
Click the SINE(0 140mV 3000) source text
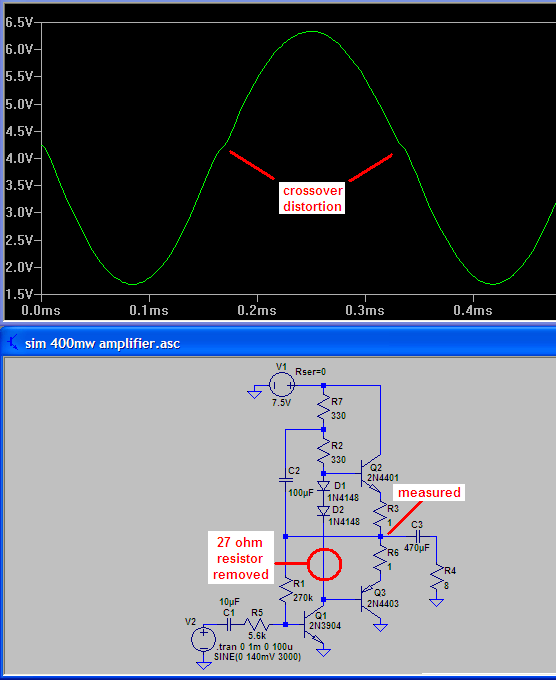click(257, 657)
